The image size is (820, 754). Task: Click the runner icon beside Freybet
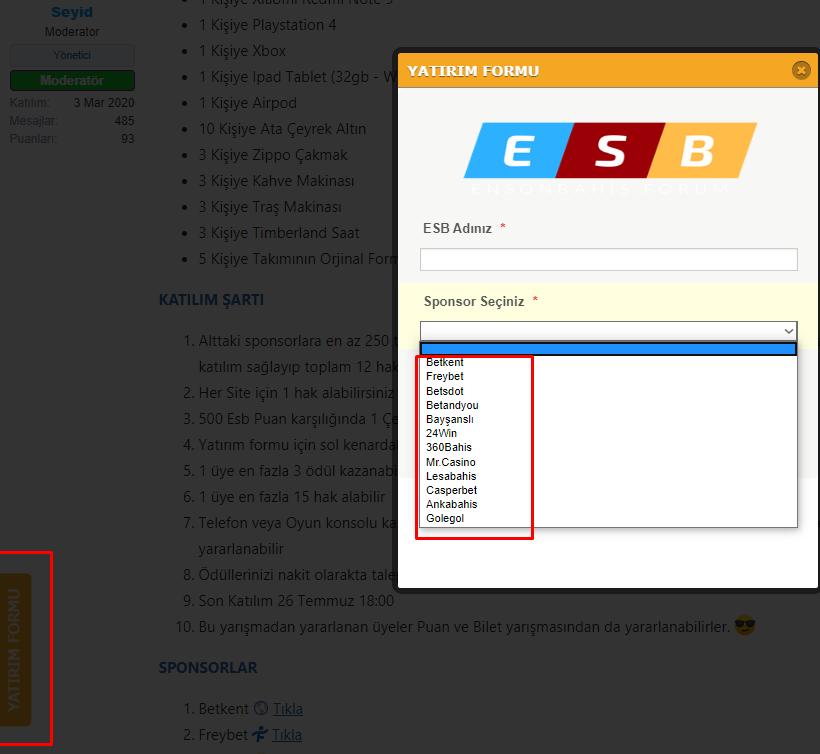tap(260, 734)
